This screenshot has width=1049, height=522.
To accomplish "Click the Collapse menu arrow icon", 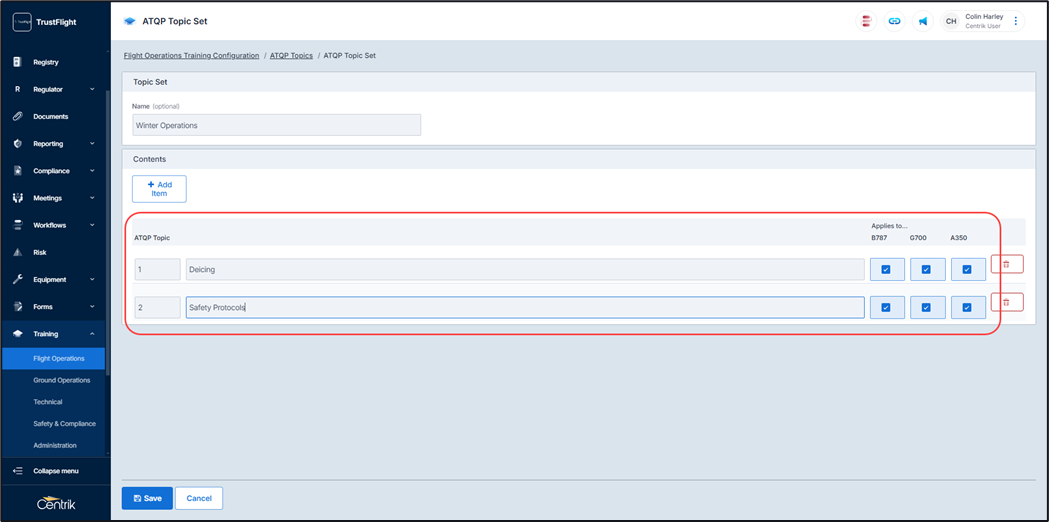I will 18,471.
